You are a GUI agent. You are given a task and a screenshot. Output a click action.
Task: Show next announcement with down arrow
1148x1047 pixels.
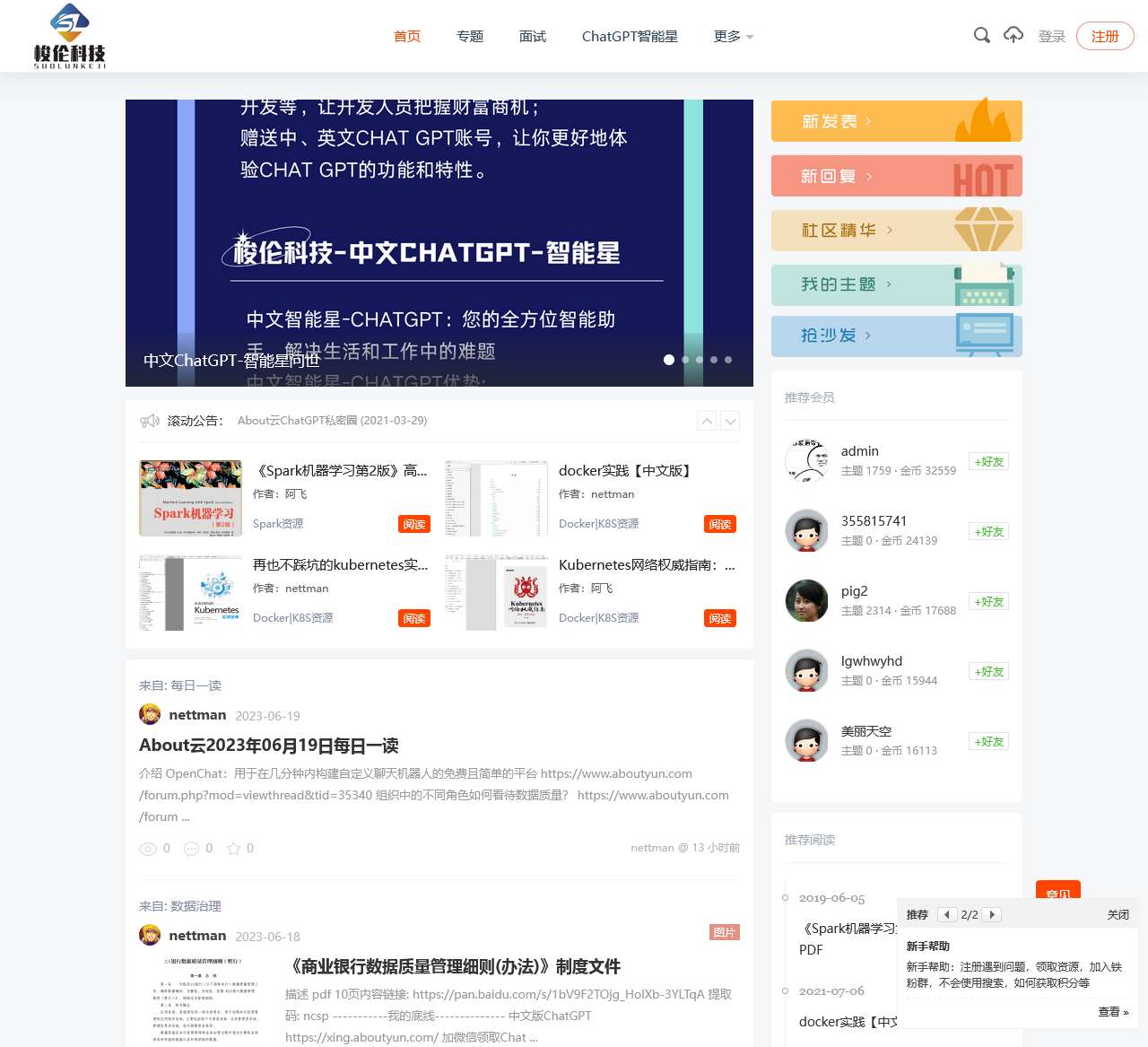[x=730, y=421]
